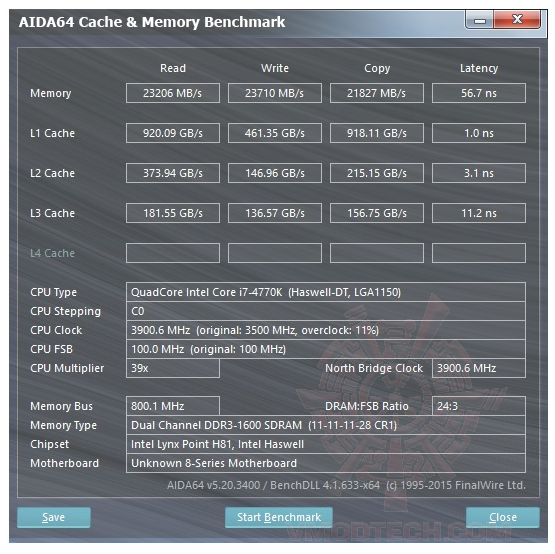
Task: Select Memory Read value 23206 MB/s
Action: pos(173,93)
